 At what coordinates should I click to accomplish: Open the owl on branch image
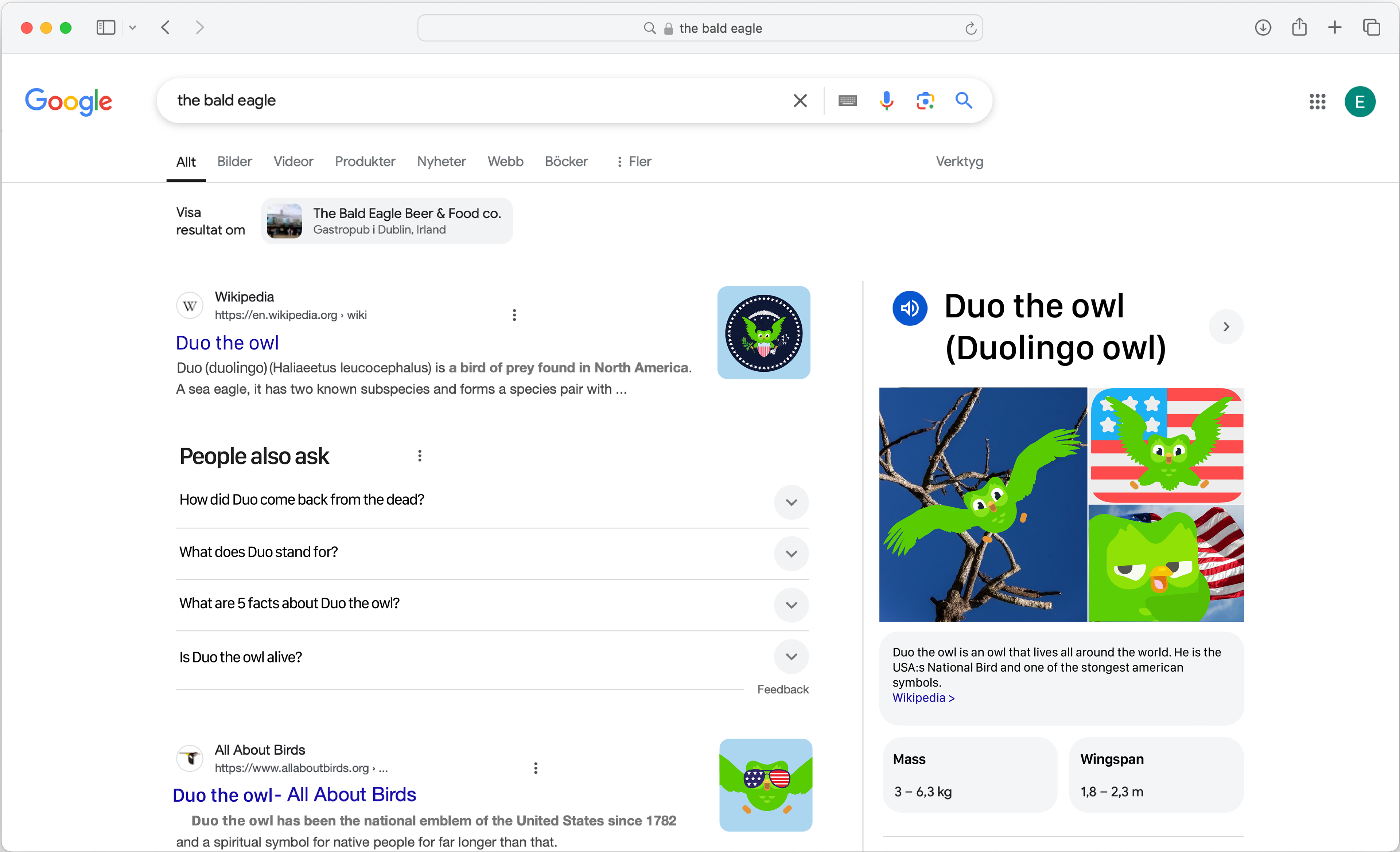click(x=983, y=504)
